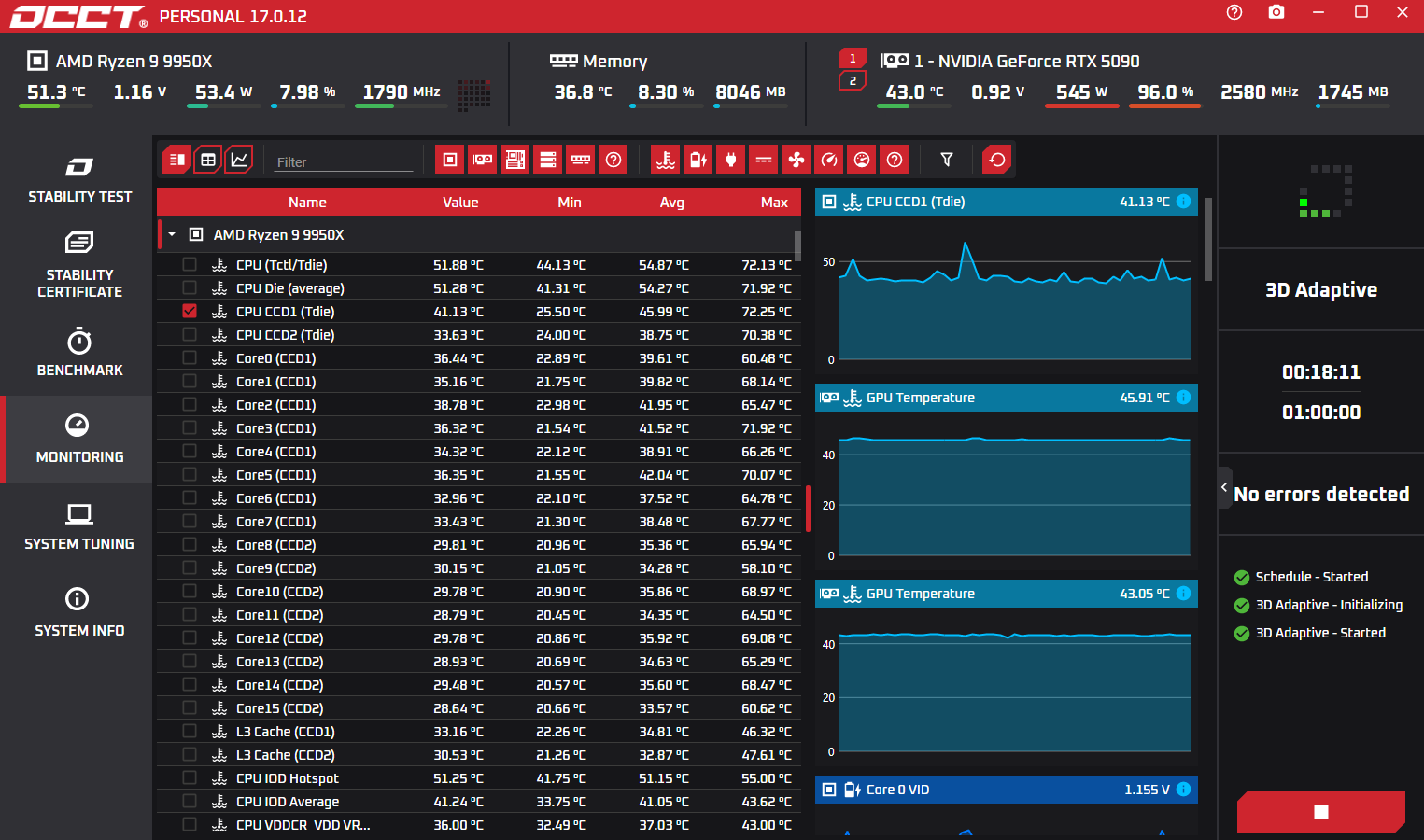Enable the CPU IOD Hotspot checkbox
1424x840 pixels.
[x=190, y=777]
